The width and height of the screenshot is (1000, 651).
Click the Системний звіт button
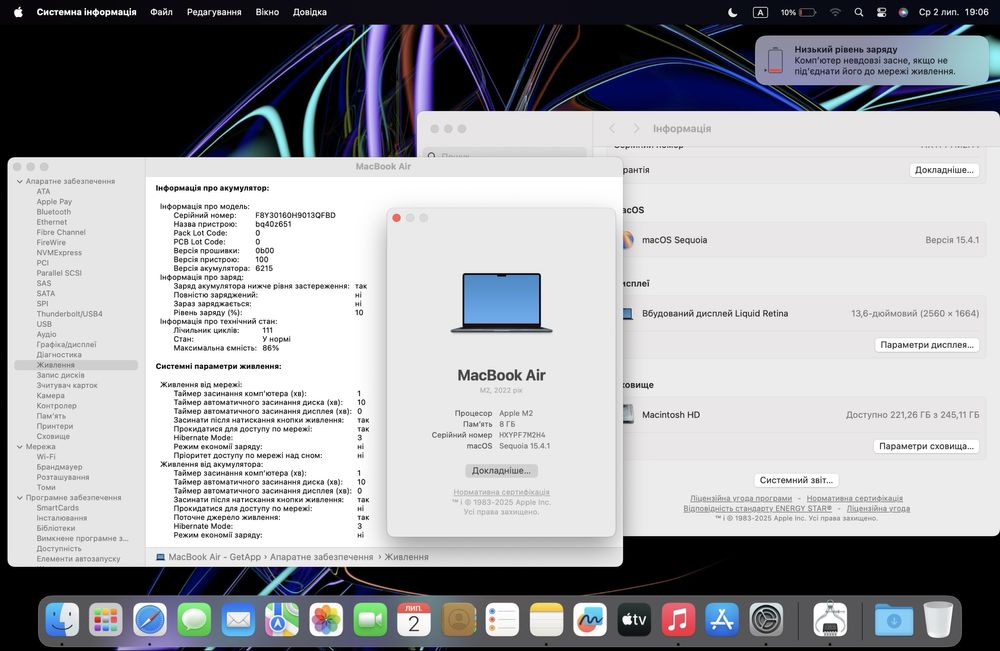796,479
